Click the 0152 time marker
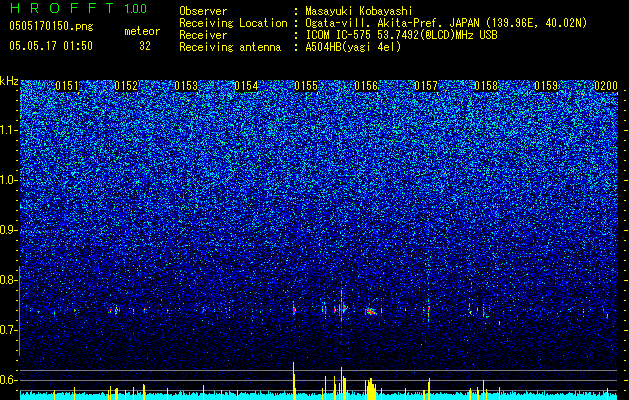The height and width of the screenshot is (400, 629). tap(126, 86)
